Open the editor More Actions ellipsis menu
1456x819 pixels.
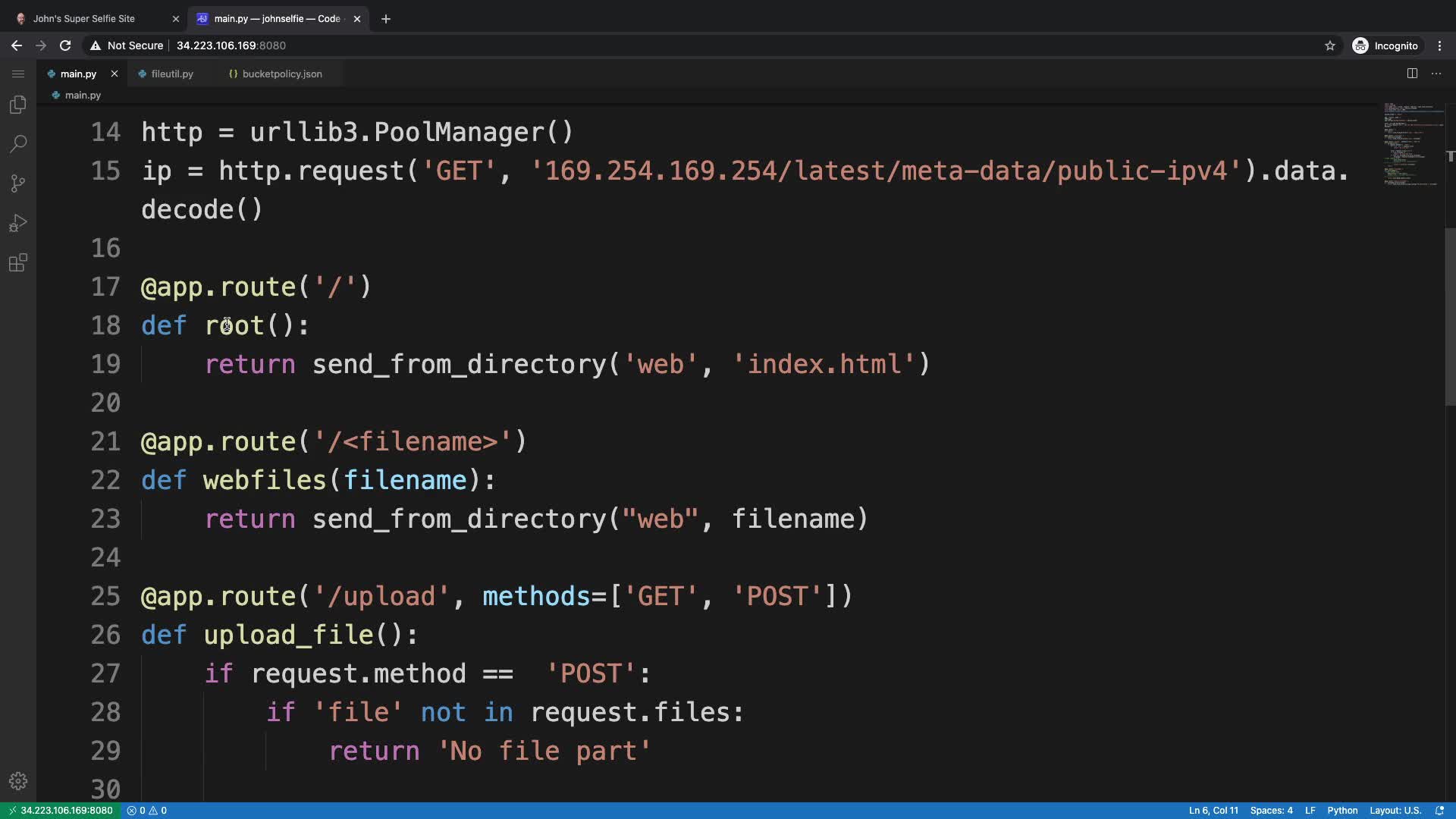click(1436, 74)
